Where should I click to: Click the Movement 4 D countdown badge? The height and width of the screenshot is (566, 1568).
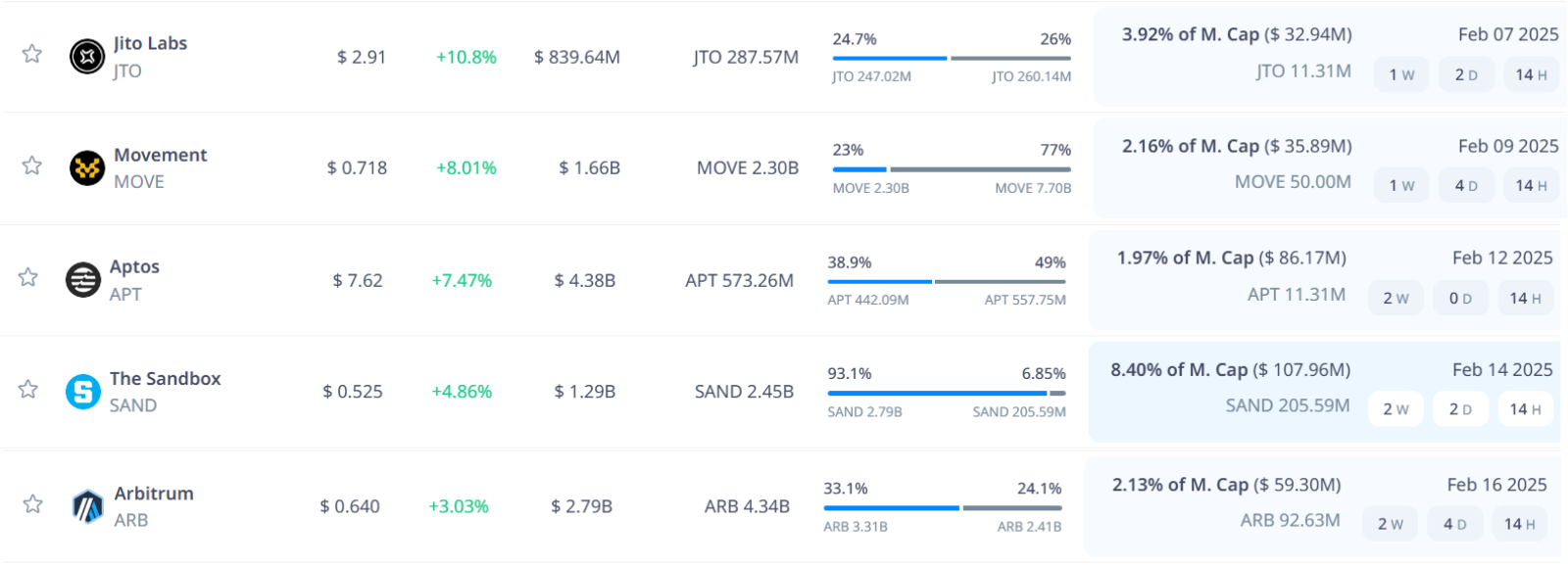click(x=1466, y=186)
